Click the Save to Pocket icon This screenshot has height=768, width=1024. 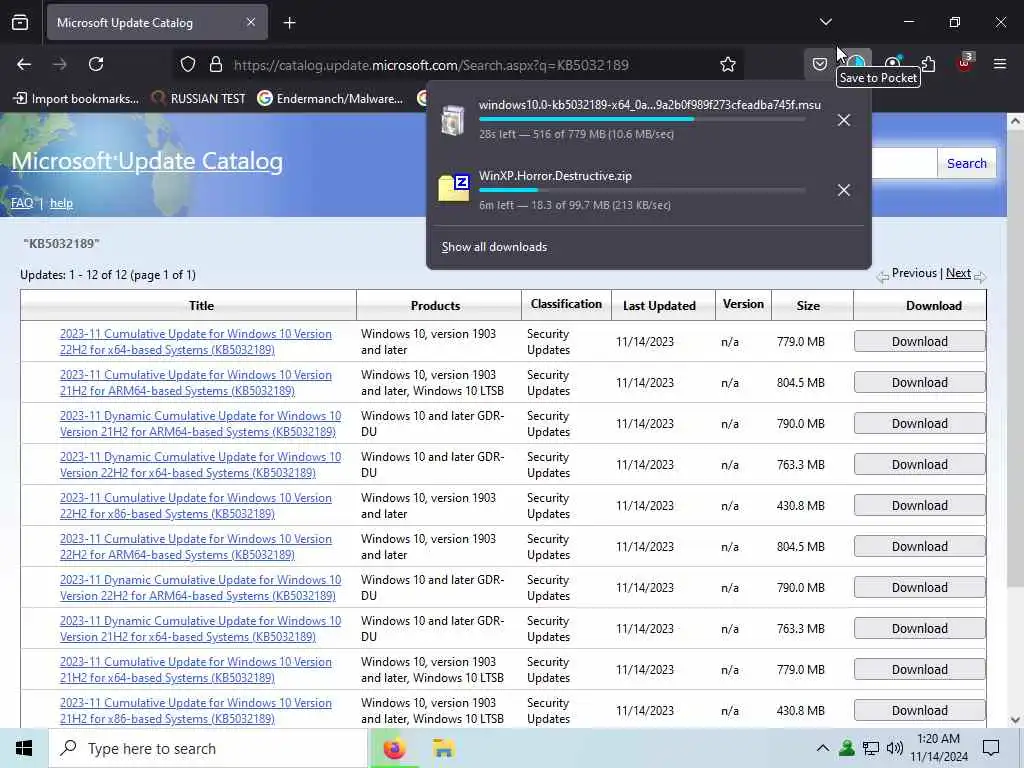pos(820,64)
